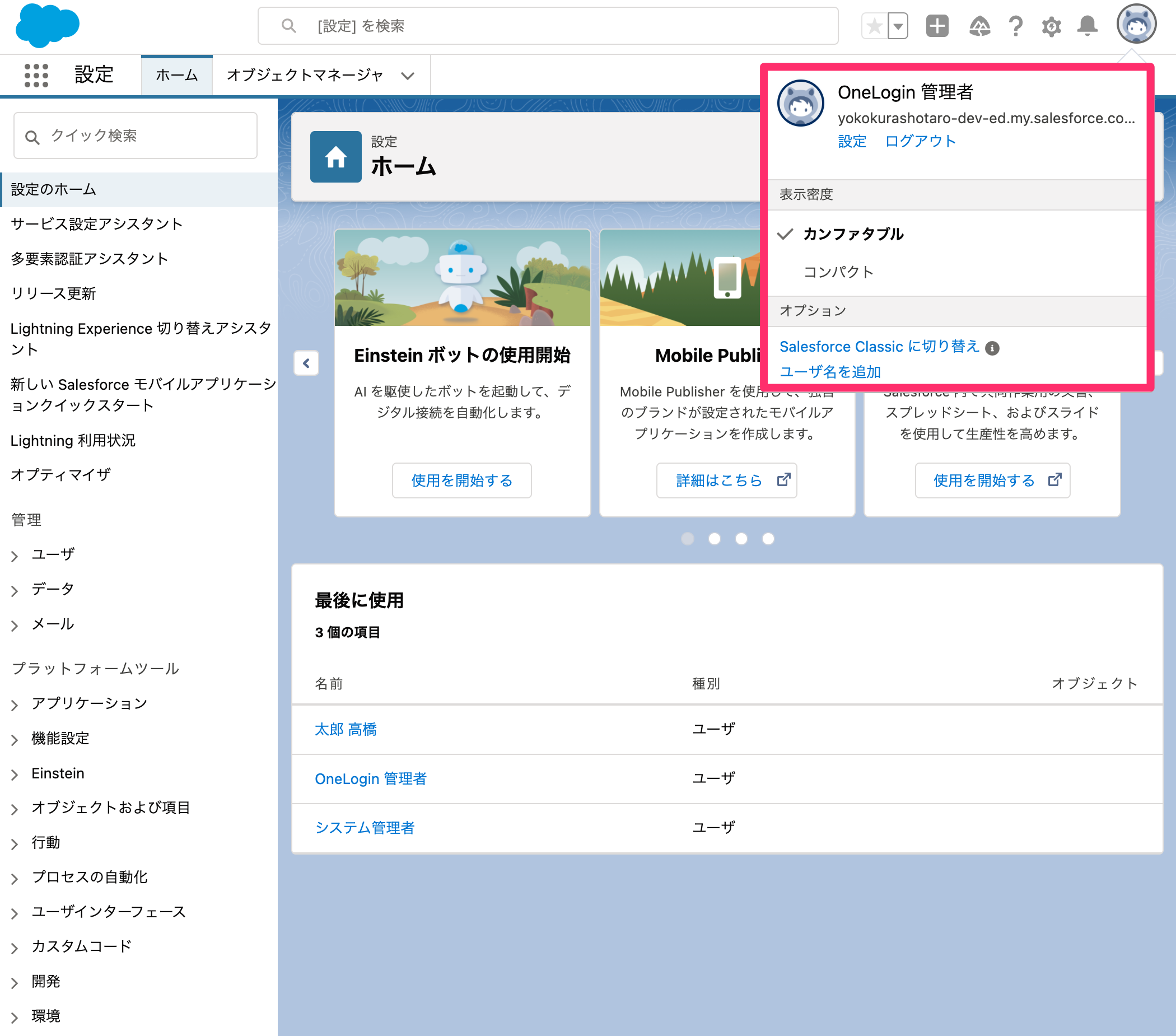Click the Mobile Publisher card illustration
Viewport: 1176px width, 1036px height.
click(680, 278)
